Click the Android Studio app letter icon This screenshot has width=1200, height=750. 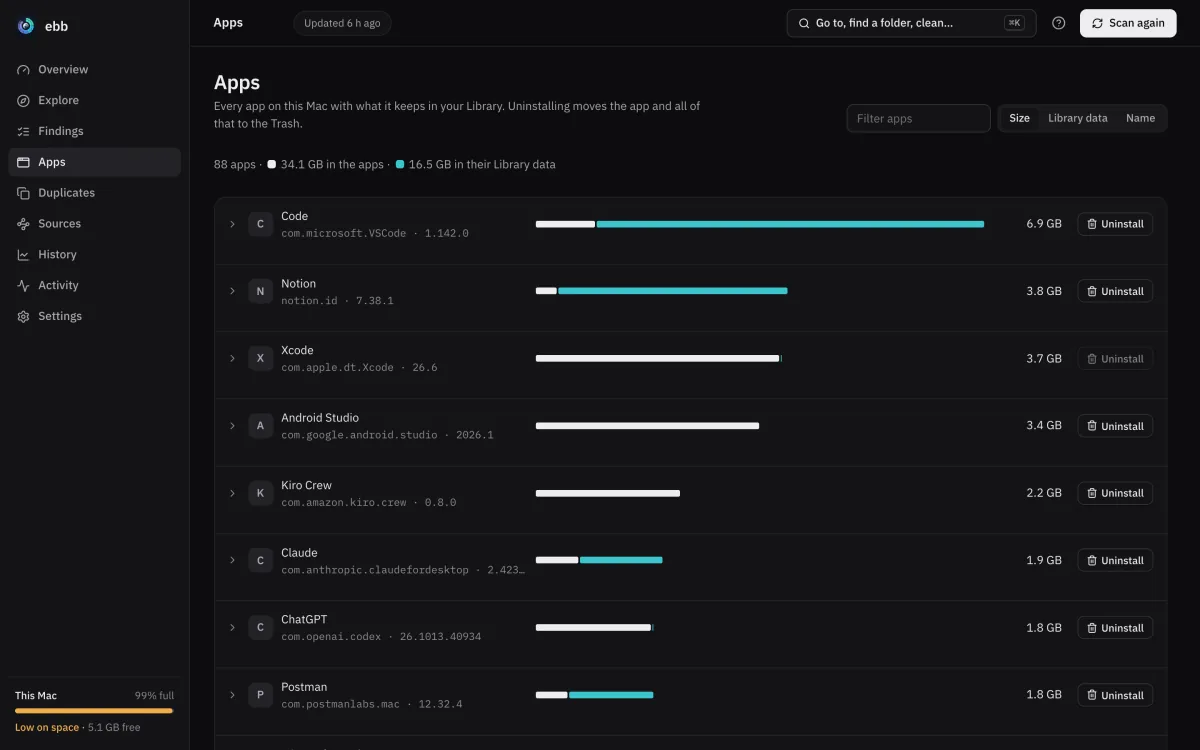point(261,426)
